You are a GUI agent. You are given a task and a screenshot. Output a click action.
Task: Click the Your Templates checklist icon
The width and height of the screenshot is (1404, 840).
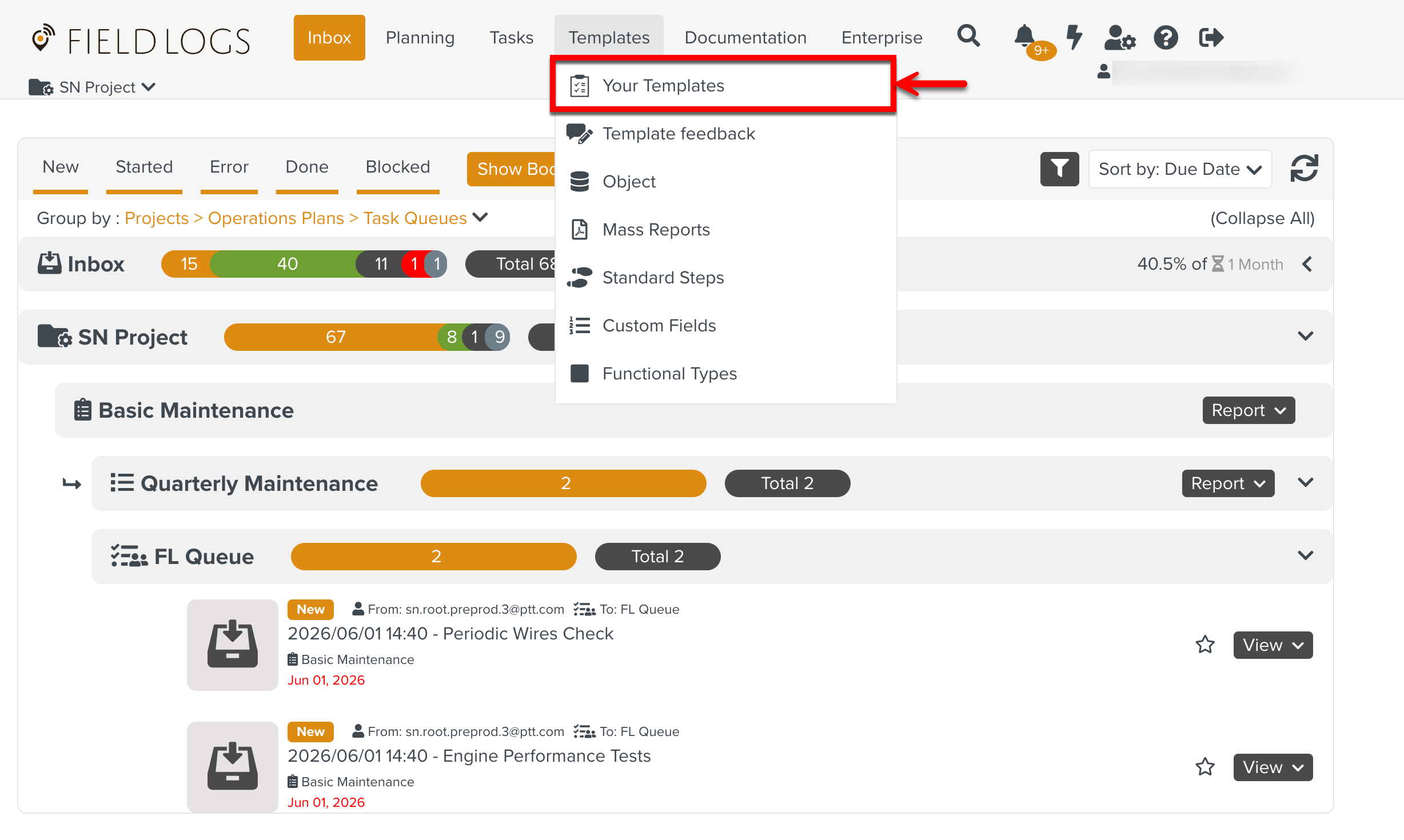click(x=580, y=86)
